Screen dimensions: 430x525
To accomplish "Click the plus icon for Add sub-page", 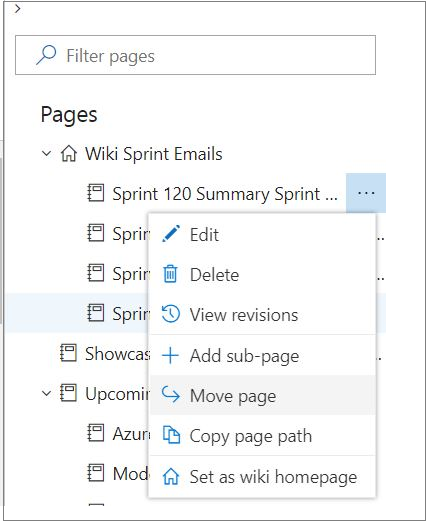I will pyautogui.click(x=170, y=356).
